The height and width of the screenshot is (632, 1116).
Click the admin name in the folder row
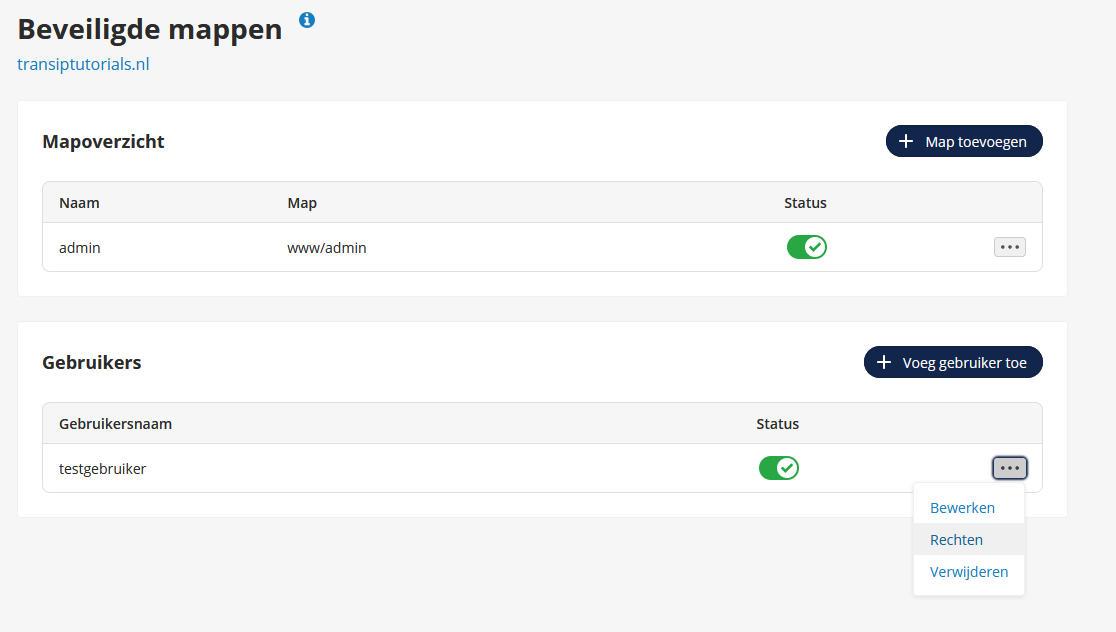pos(80,248)
